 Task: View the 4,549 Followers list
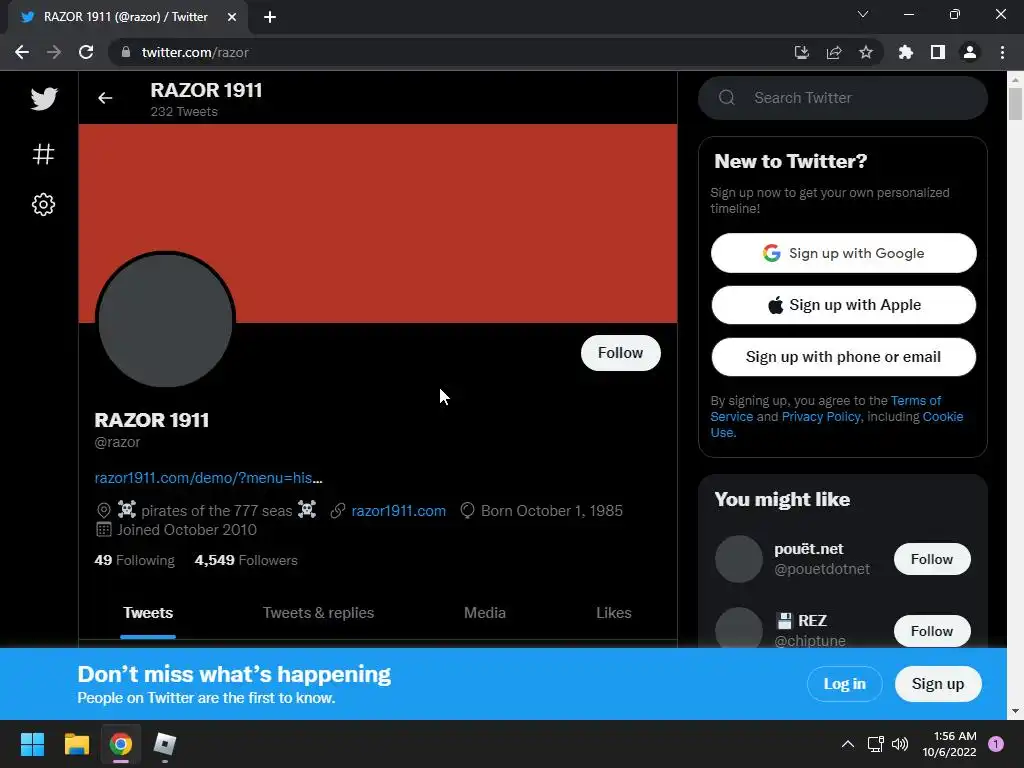tap(246, 560)
